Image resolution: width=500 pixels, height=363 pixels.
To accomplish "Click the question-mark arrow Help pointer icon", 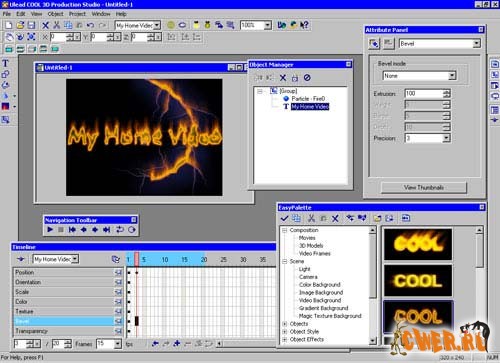I will 304,25.
